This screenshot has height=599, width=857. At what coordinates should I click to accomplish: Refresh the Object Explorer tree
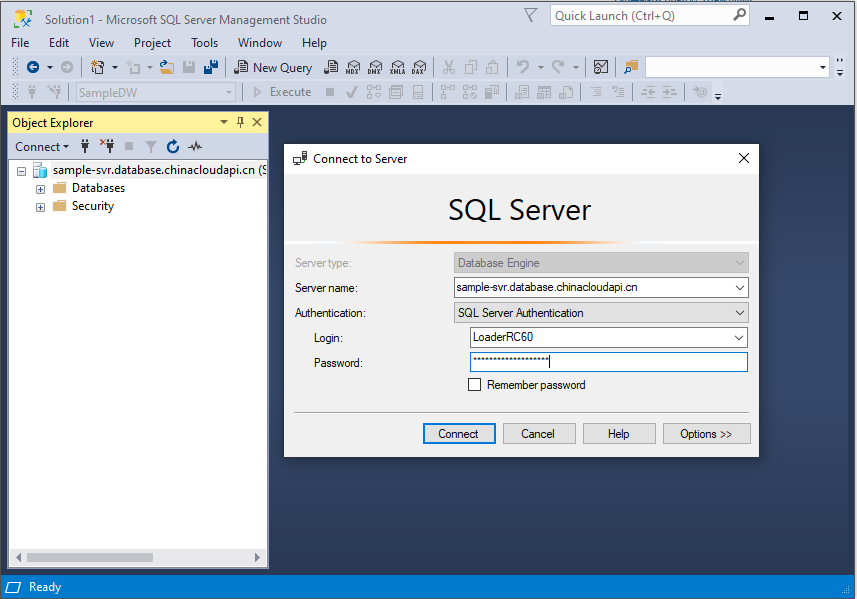[173, 146]
